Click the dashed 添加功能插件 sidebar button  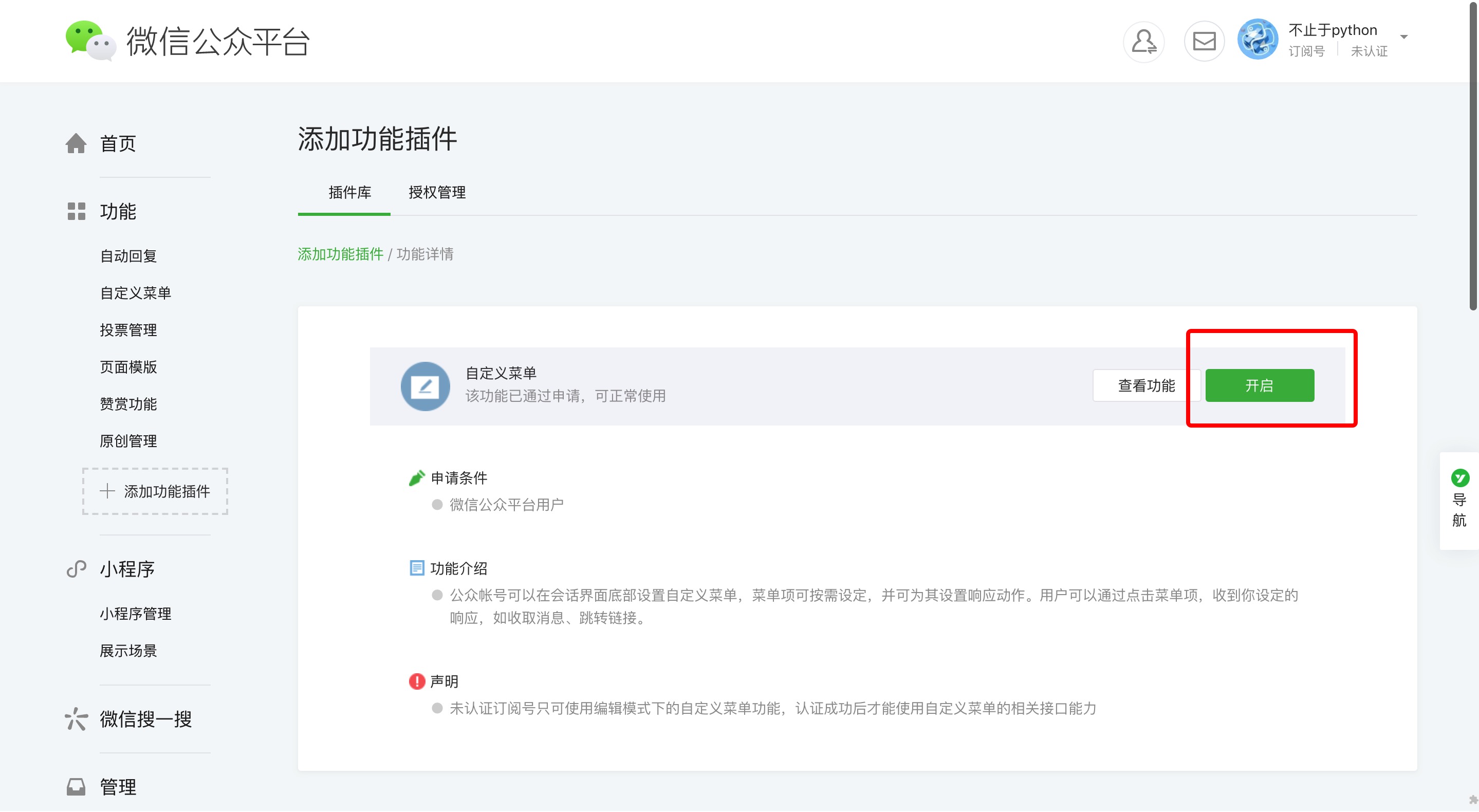pyautogui.click(x=155, y=491)
